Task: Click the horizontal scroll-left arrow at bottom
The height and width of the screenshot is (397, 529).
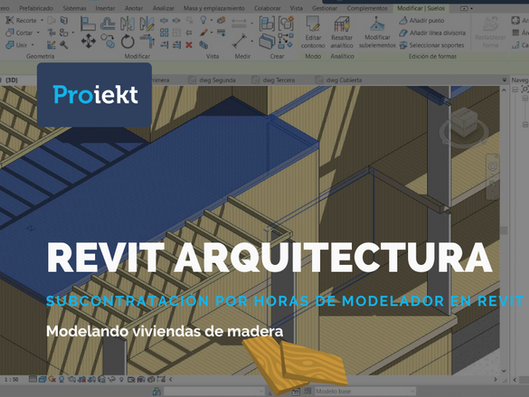Action: point(170,380)
